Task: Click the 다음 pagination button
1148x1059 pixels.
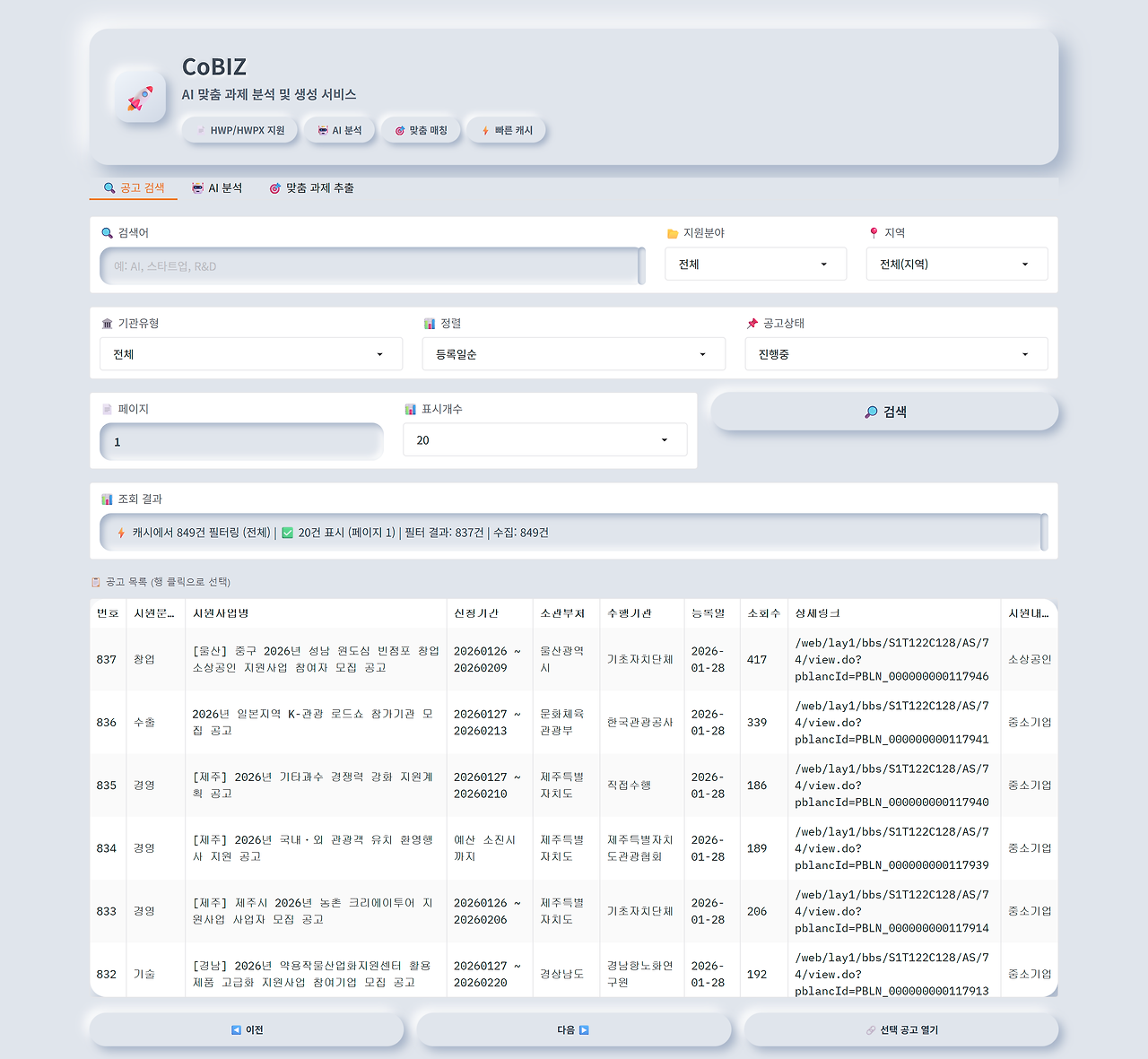Action: 573,1029
